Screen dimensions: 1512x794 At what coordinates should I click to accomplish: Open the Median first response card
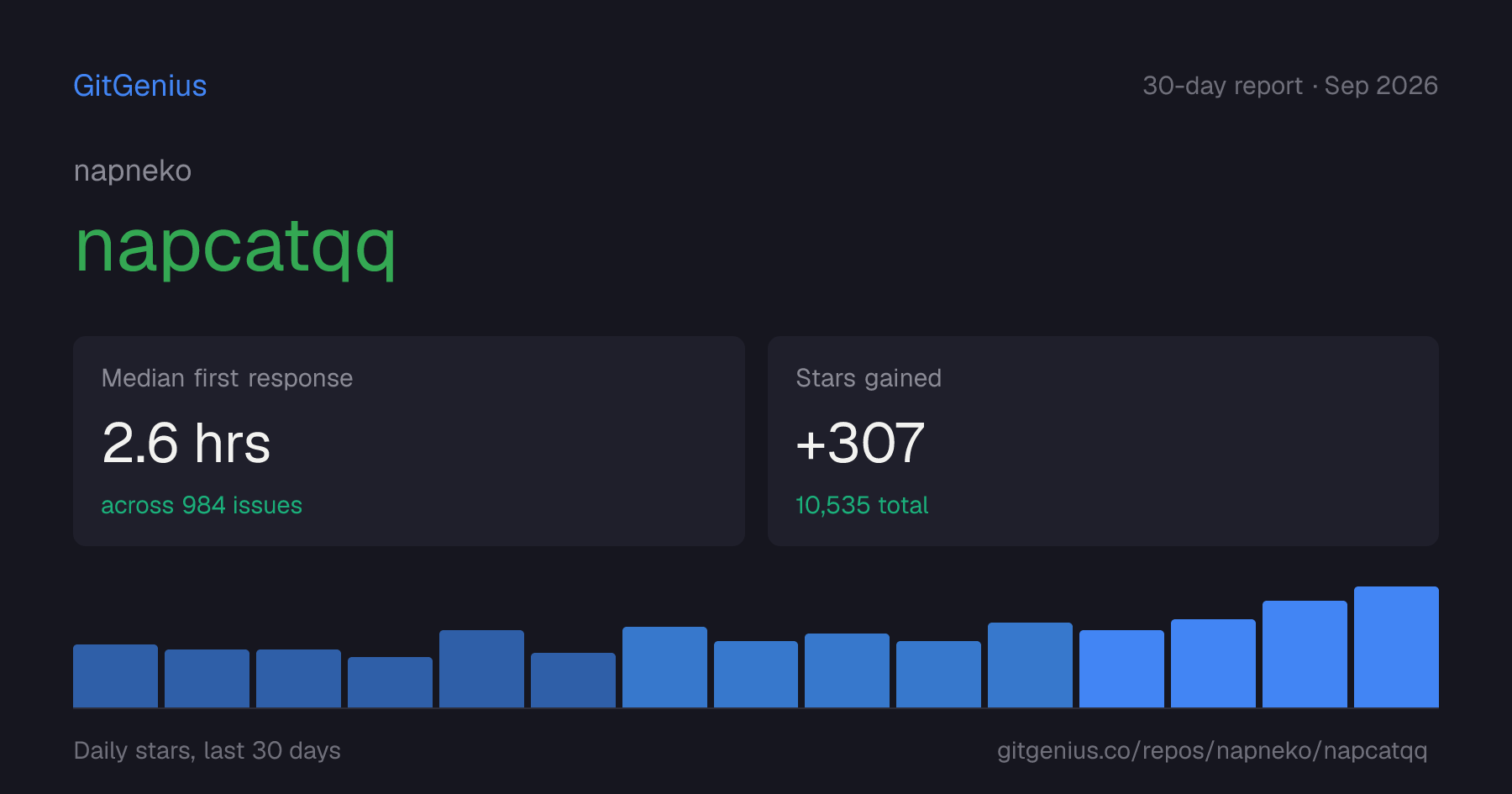pos(409,441)
